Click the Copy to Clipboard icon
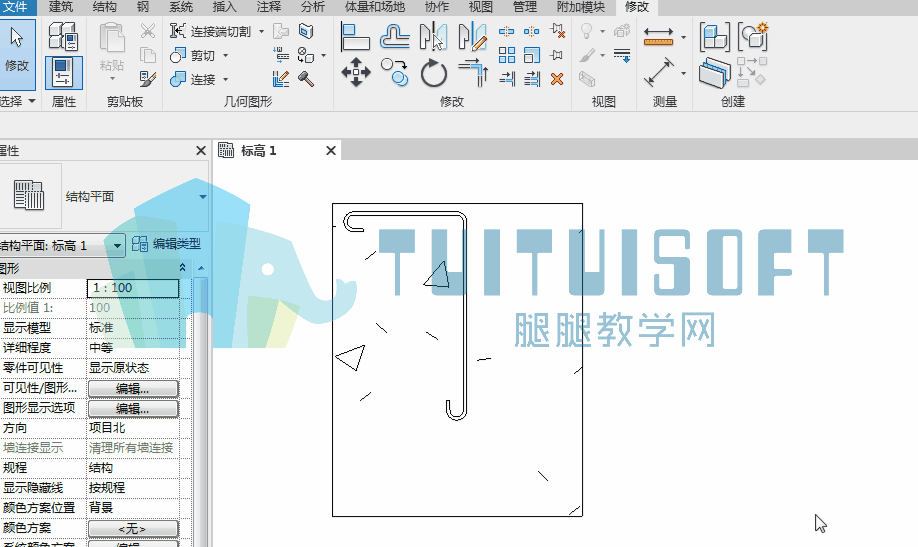The height and width of the screenshot is (547, 918). point(148,55)
